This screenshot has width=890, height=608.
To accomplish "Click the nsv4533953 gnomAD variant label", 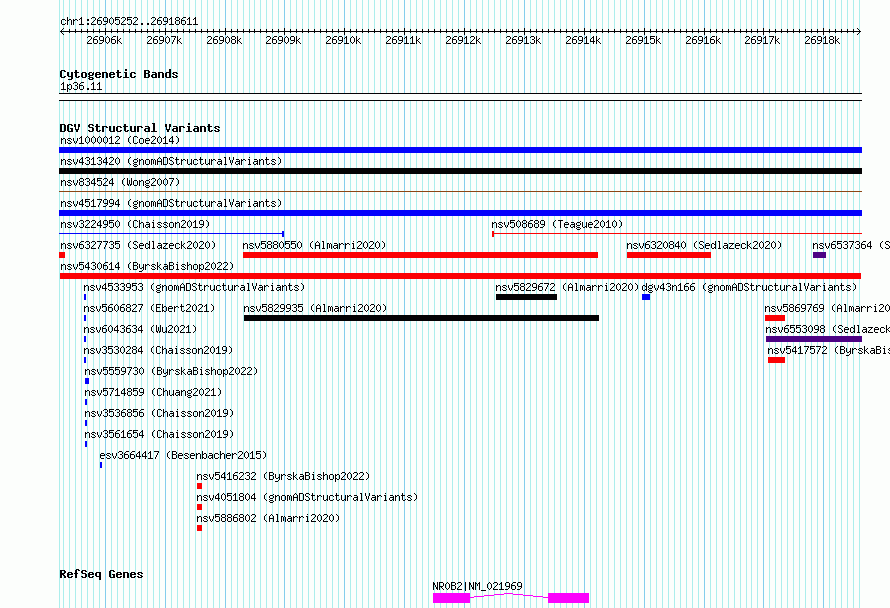I will coord(194,287).
